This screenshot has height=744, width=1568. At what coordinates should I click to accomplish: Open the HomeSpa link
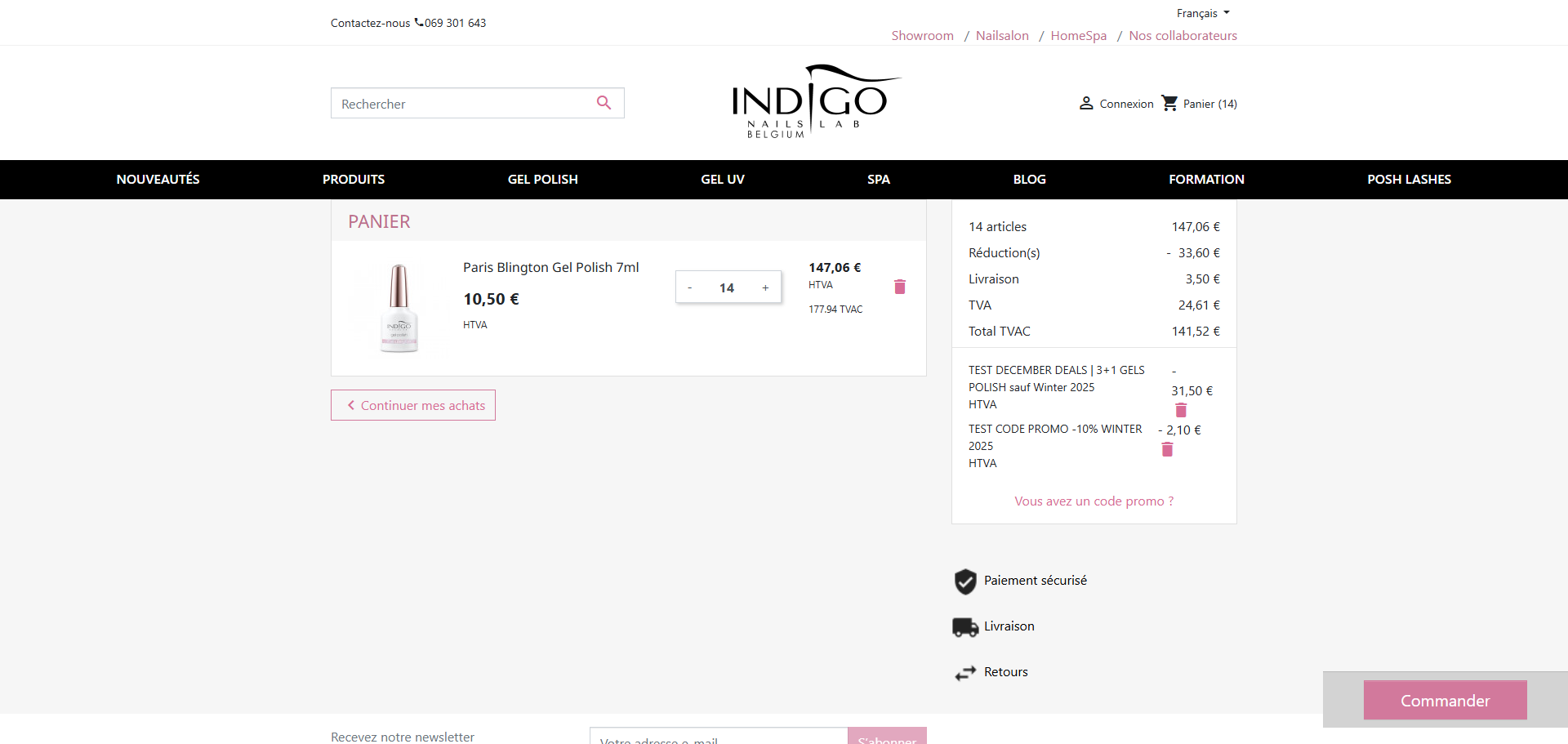1079,36
